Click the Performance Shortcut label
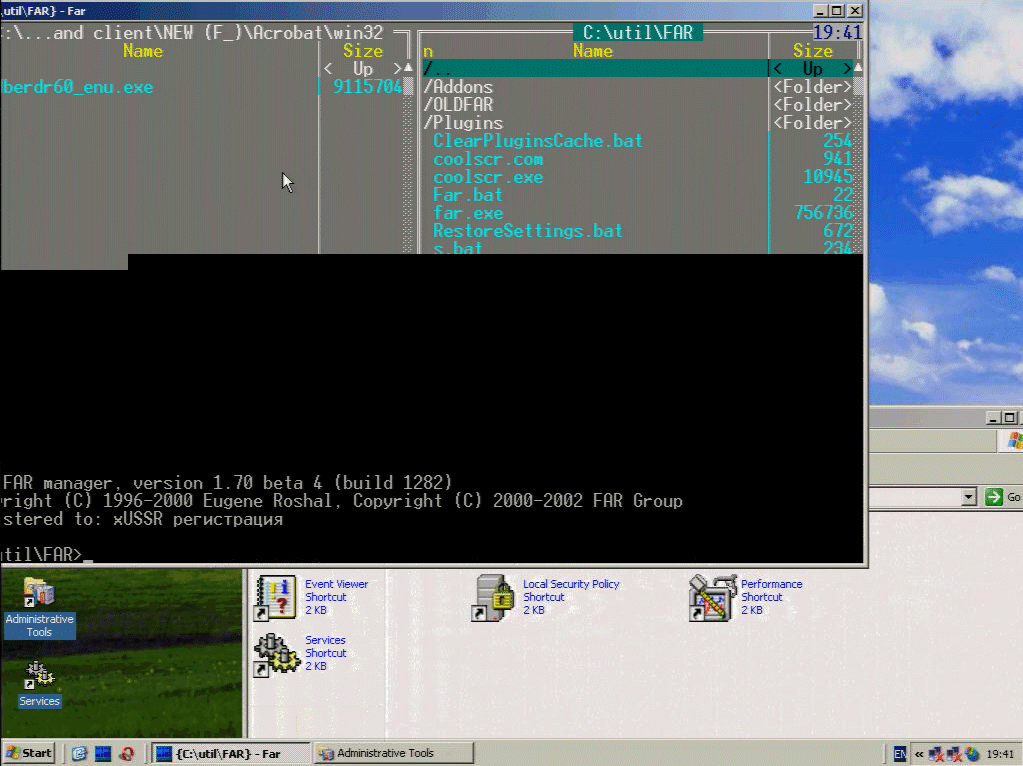The height and width of the screenshot is (766, 1023). [x=771, y=597]
